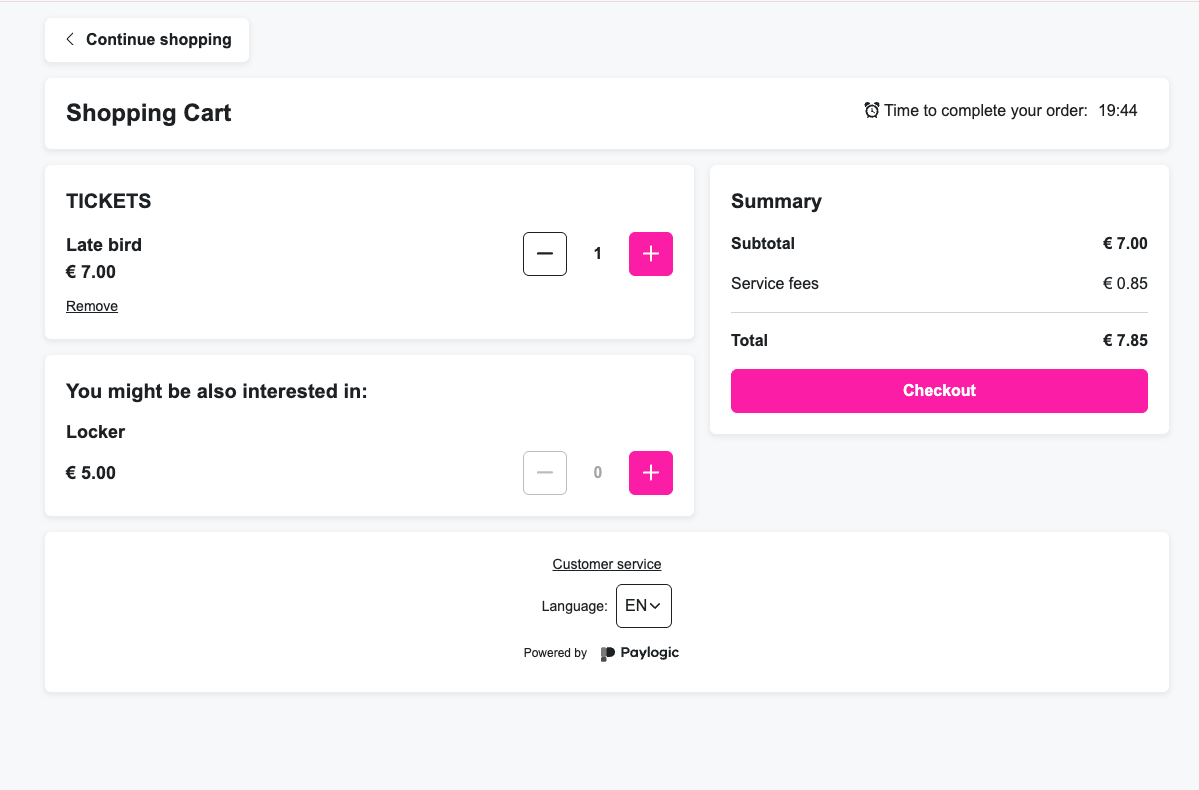
Task: Click the Service fees amount € 0.85
Action: coord(1125,284)
